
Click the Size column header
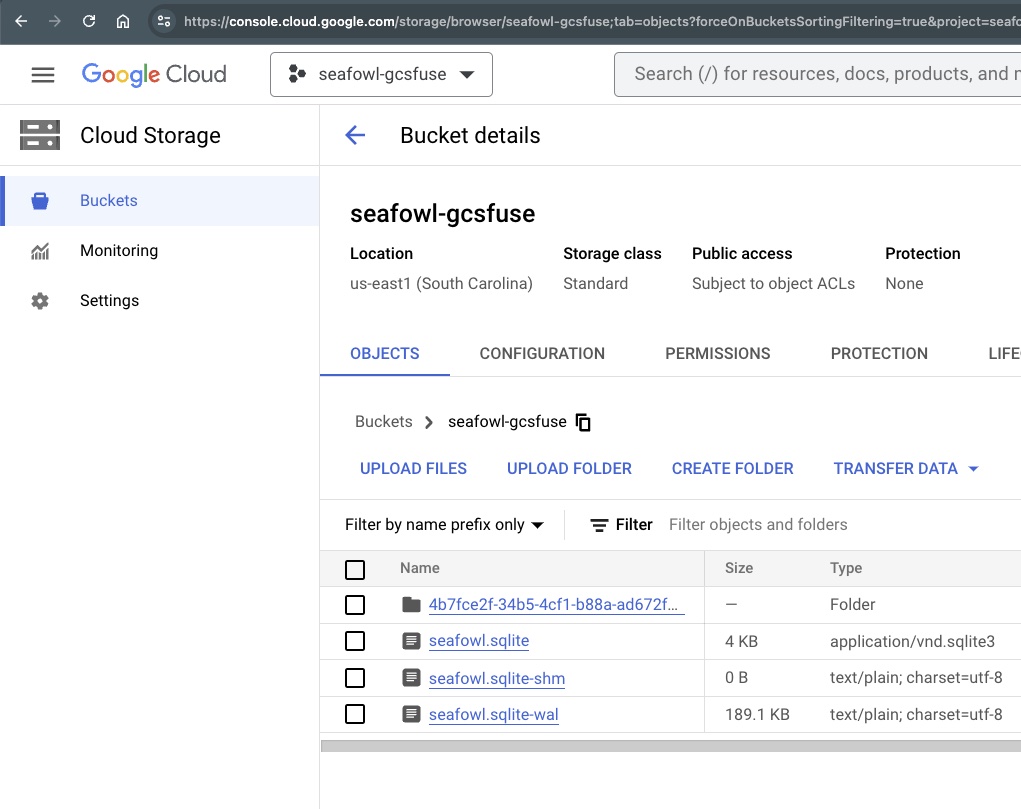tap(739, 568)
